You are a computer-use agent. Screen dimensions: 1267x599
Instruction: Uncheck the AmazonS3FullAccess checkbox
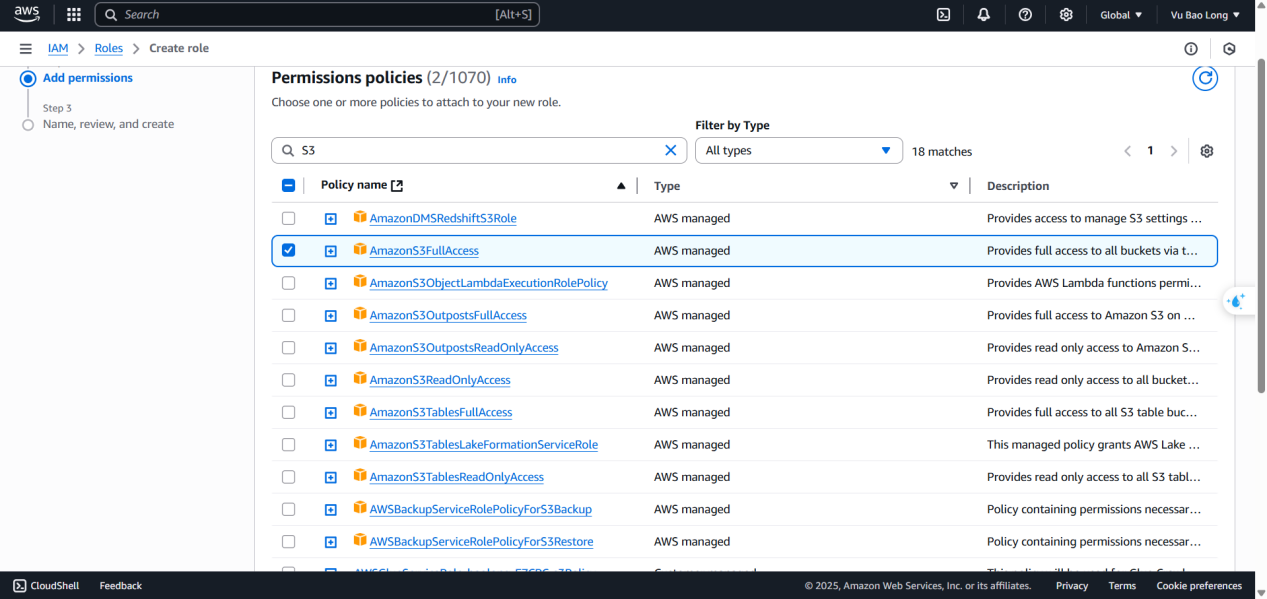tap(289, 250)
